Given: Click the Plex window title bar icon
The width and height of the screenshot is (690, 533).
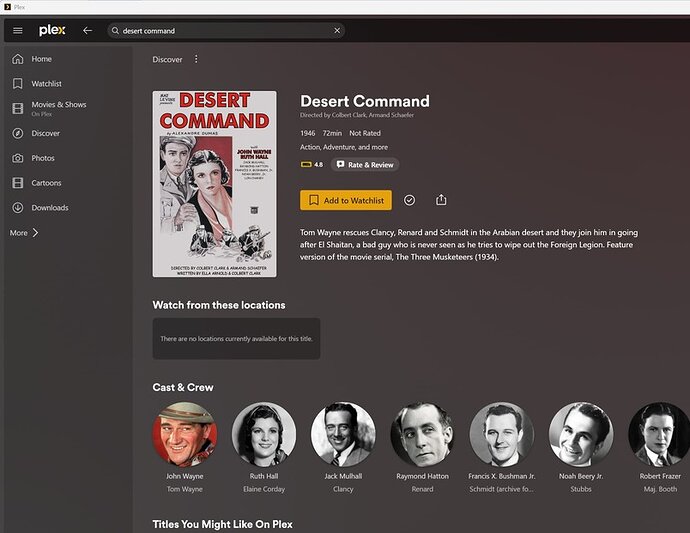Looking at the screenshot, I should 7,7.
